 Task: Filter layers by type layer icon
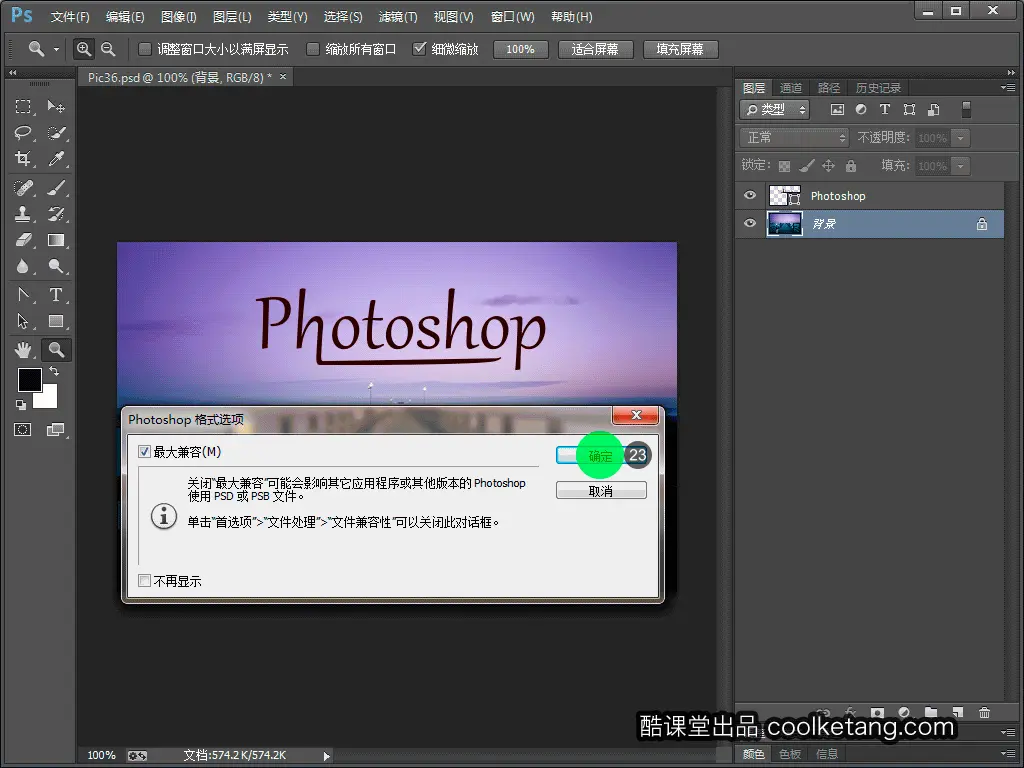(x=885, y=110)
